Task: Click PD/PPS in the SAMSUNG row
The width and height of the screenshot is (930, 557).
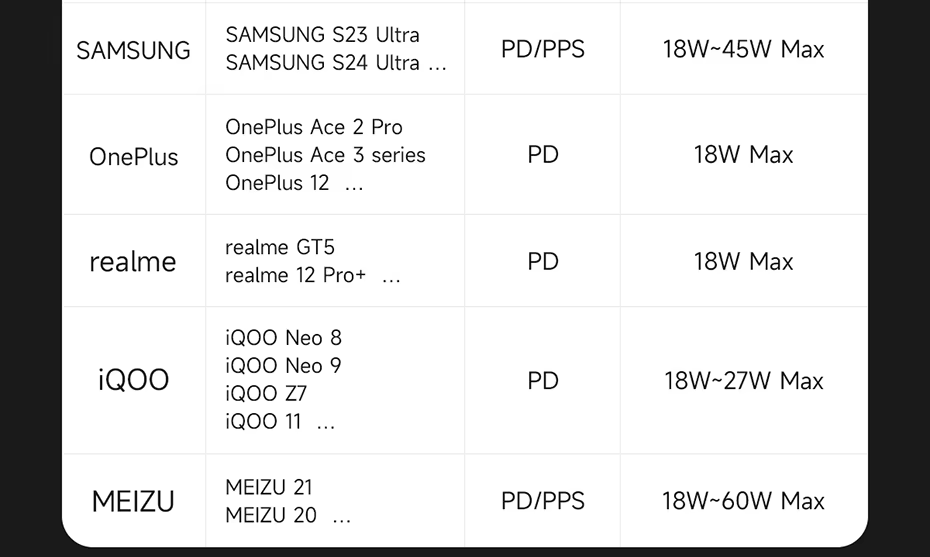Action: (542, 49)
